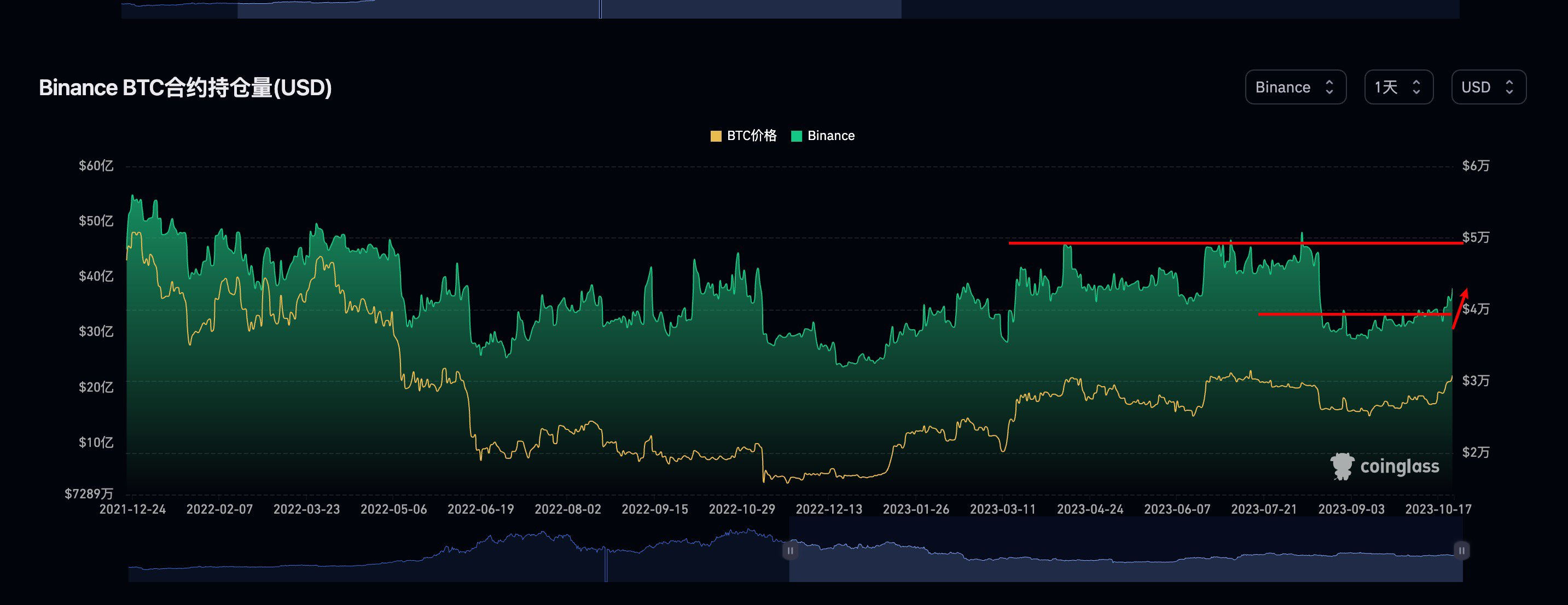The width and height of the screenshot is (1568, 605).
Task: Click the $10亿 left axis label
Action: 96,443
